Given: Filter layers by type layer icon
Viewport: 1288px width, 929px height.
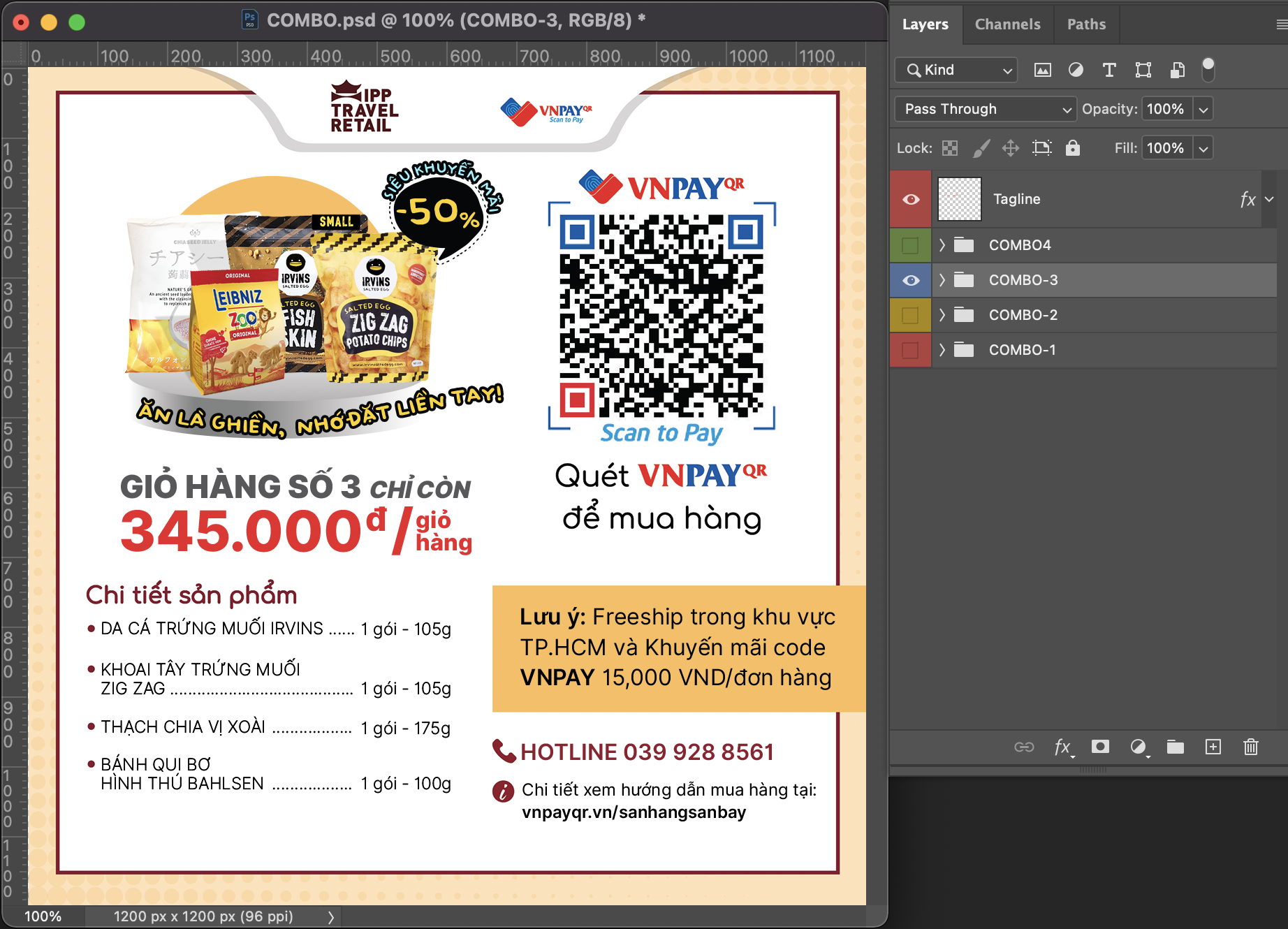Looking at the screenshot, I should click(1108, 70).
